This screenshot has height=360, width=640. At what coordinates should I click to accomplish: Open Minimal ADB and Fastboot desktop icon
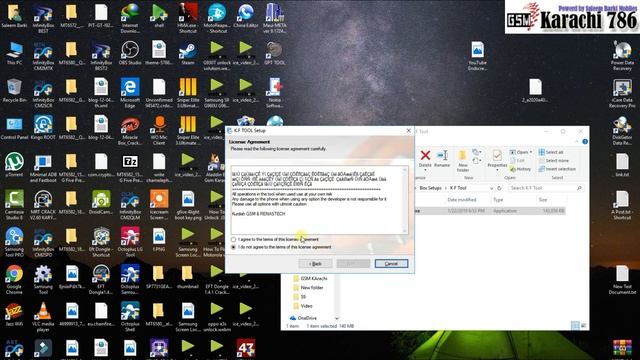[x=43, y=168]
